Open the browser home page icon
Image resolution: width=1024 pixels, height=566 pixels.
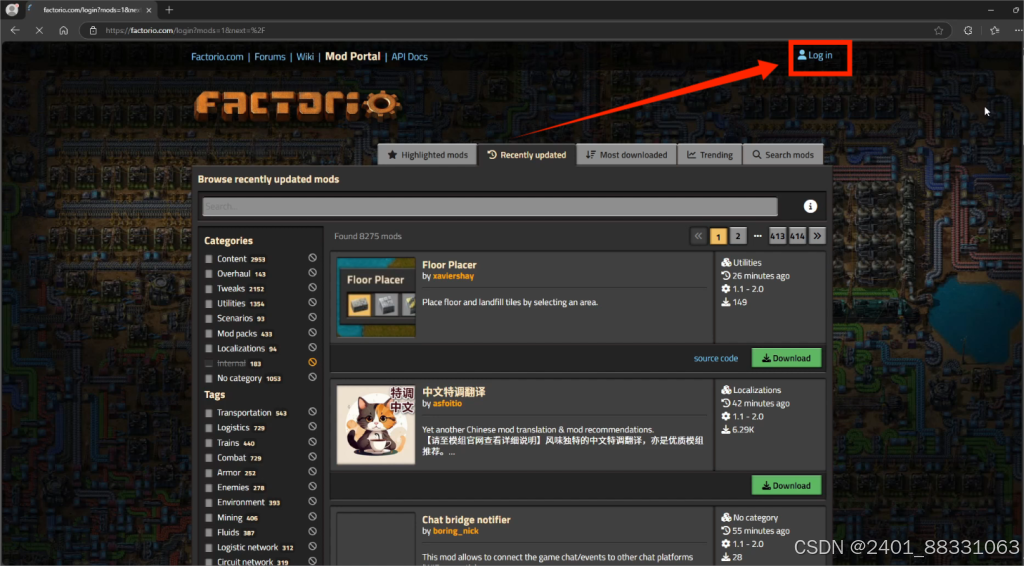pos(63,30)
